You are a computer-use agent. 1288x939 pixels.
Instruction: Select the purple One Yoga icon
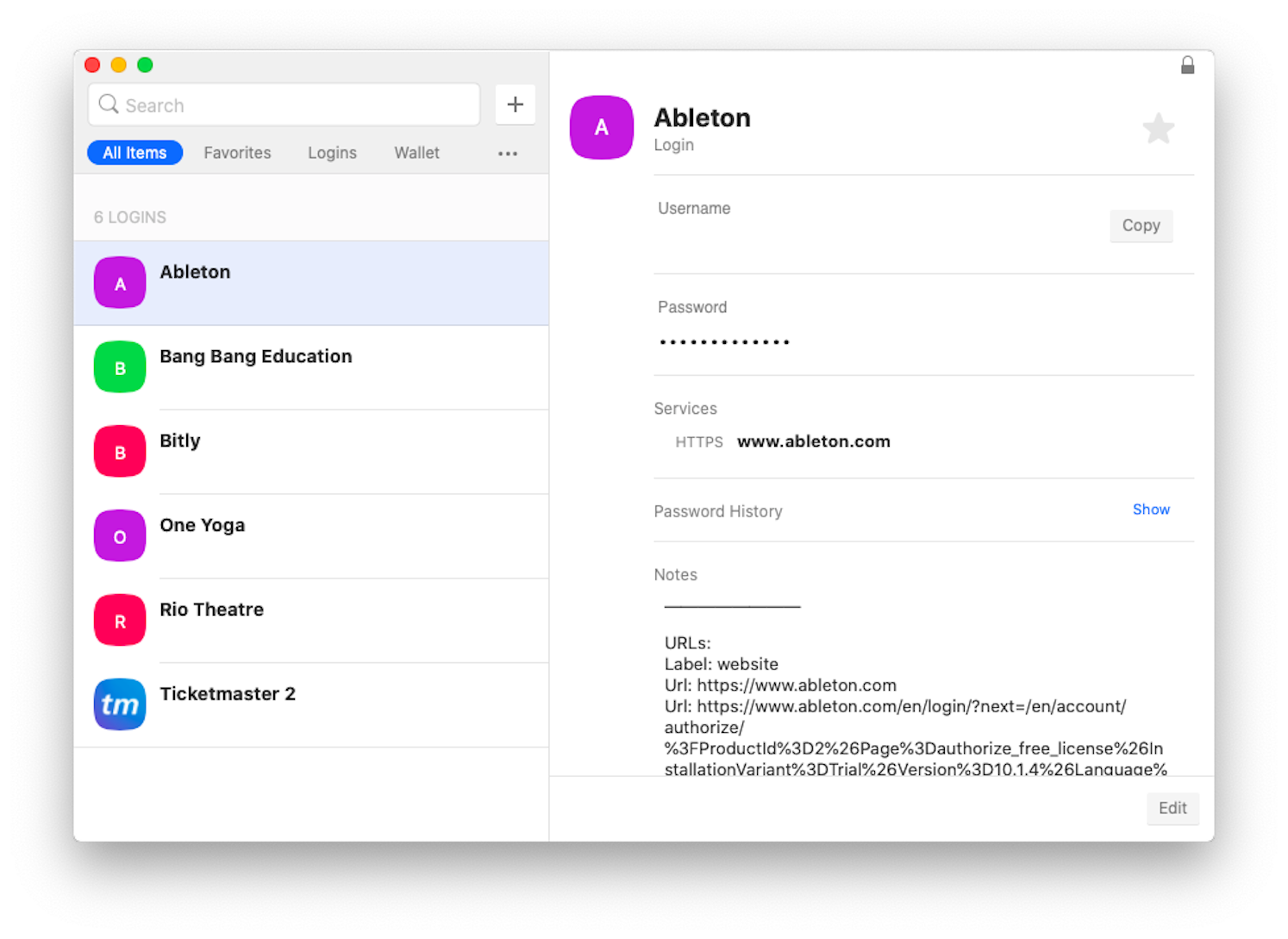pos(120,536)
